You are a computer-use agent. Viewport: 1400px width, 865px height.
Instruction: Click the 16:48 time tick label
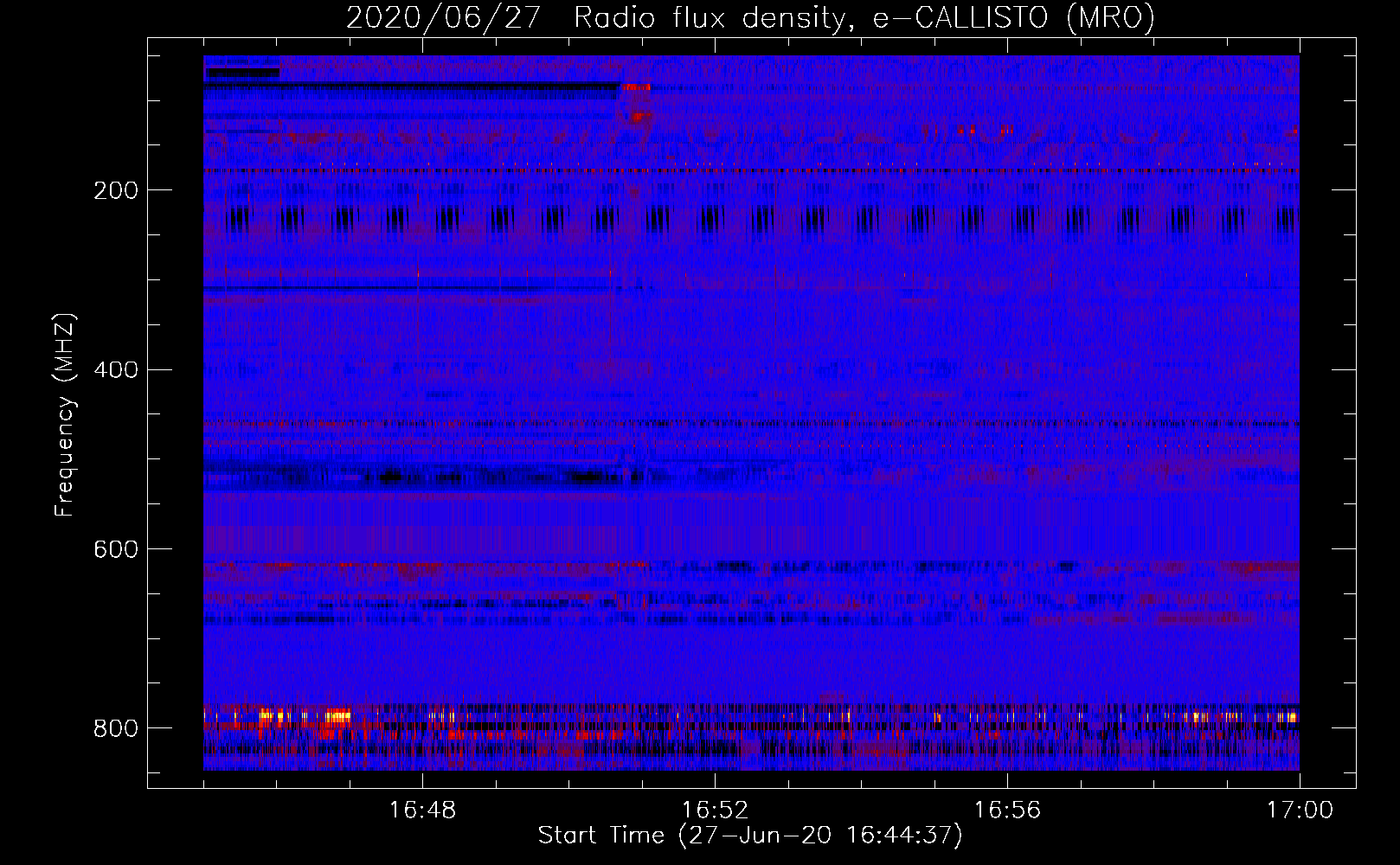[422, 811]
